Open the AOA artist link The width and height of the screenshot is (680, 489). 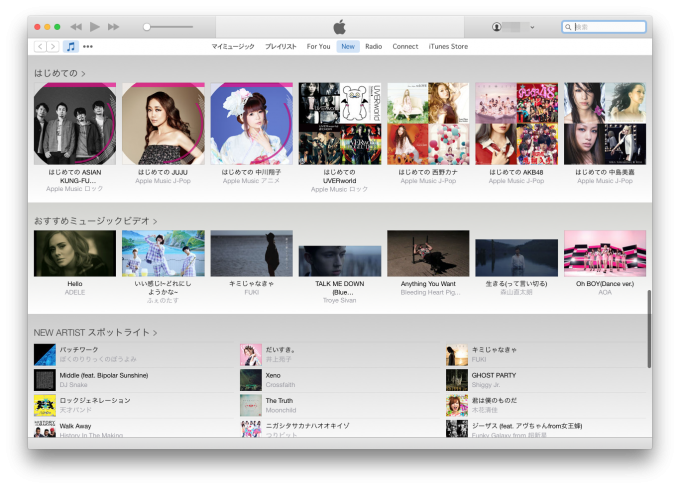coord(605,293)
